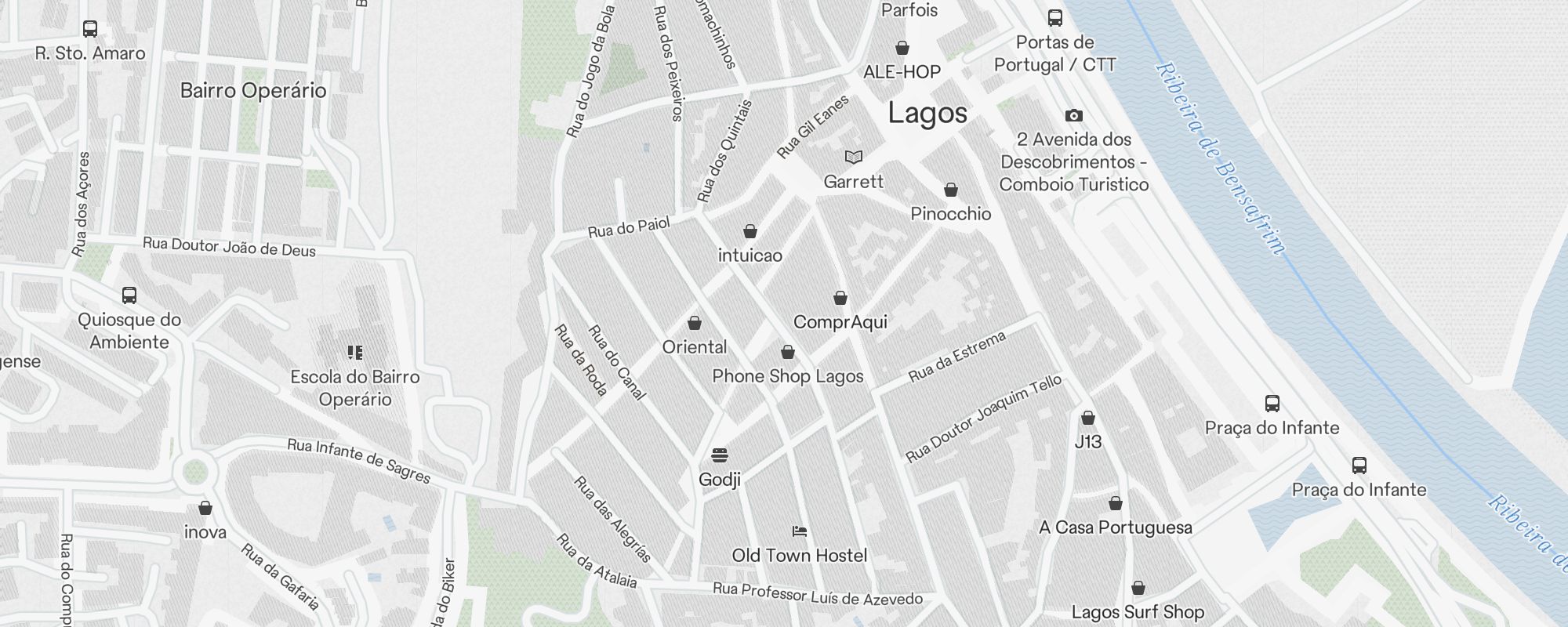Click the R. Sto. Amaro bus stop icon
1568x627 pixels.
point(90,29)
